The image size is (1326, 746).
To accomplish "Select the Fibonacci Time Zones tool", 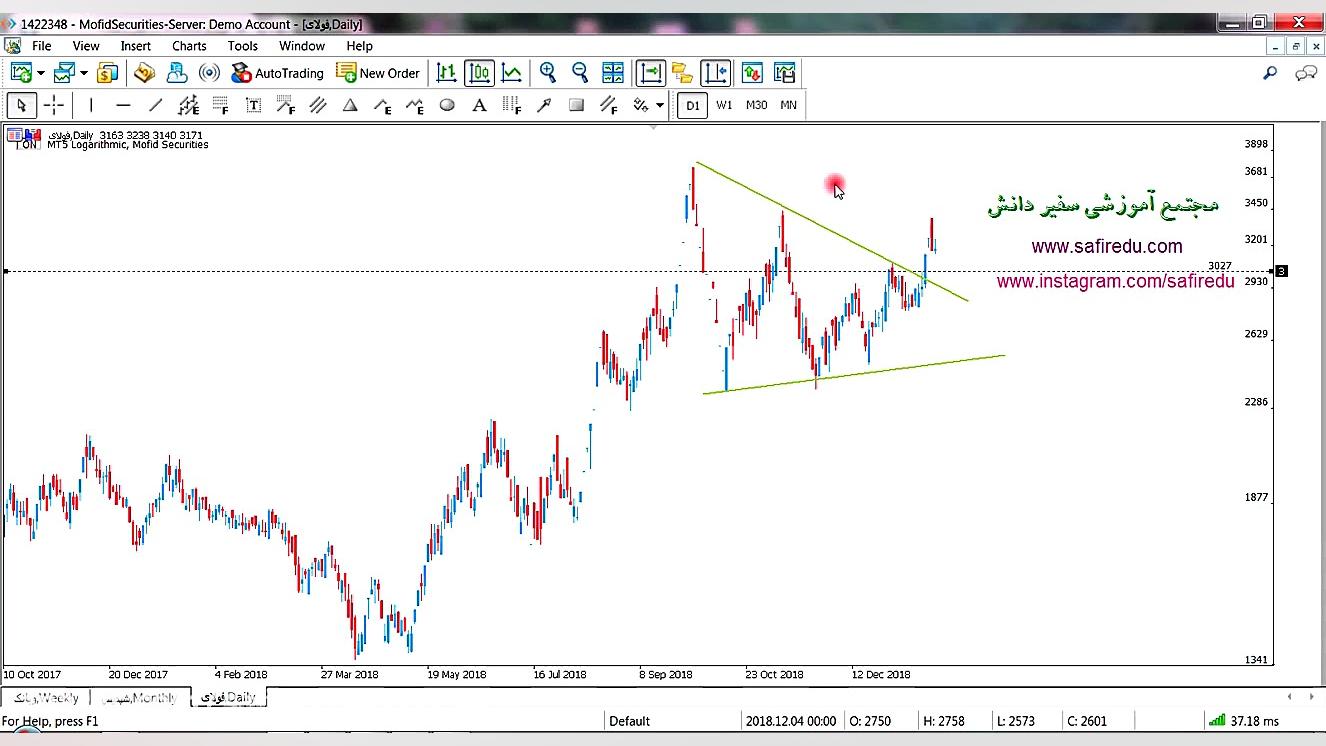I will (512, 105).
